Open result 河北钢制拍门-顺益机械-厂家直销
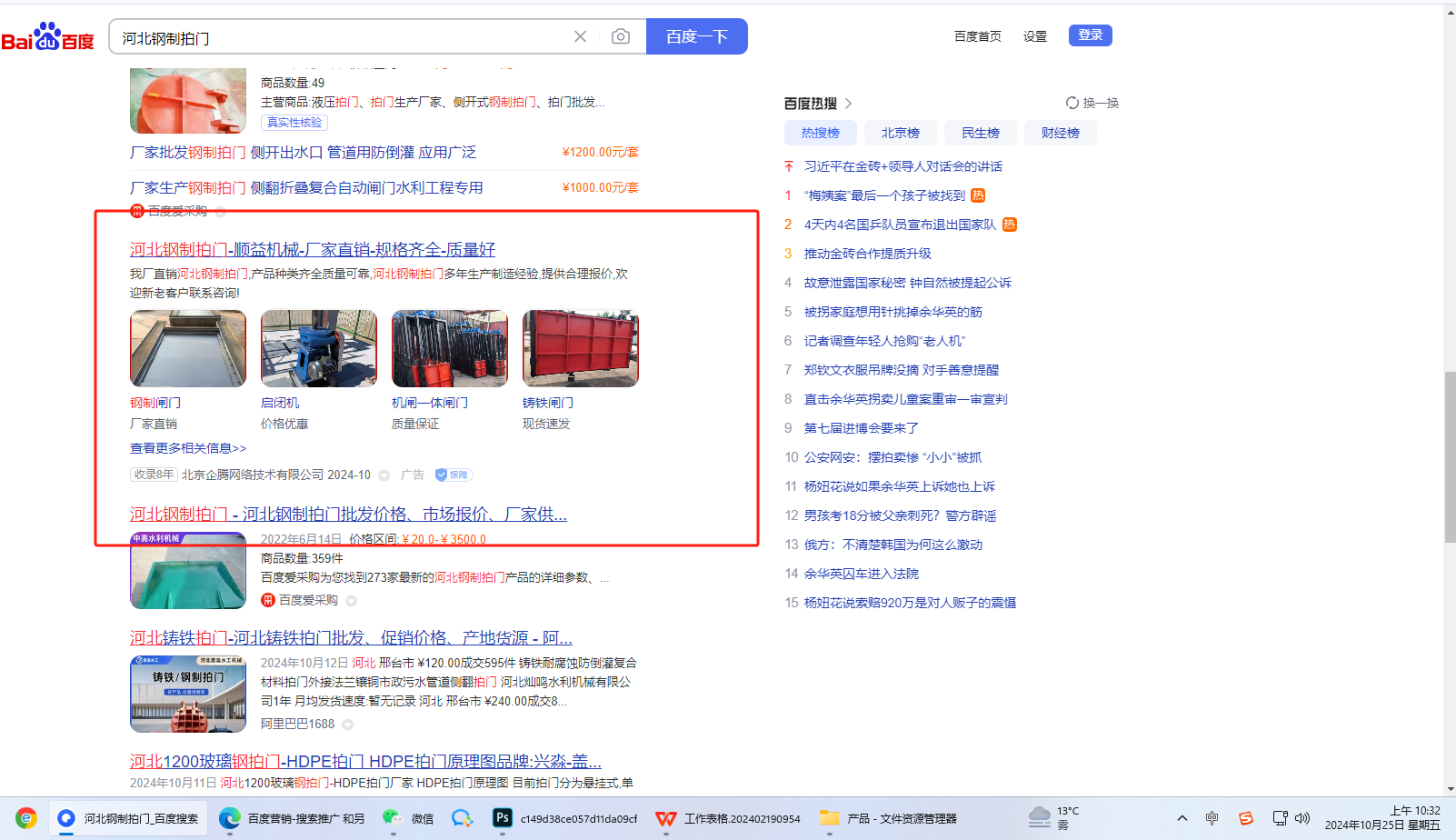 (313, 249)
